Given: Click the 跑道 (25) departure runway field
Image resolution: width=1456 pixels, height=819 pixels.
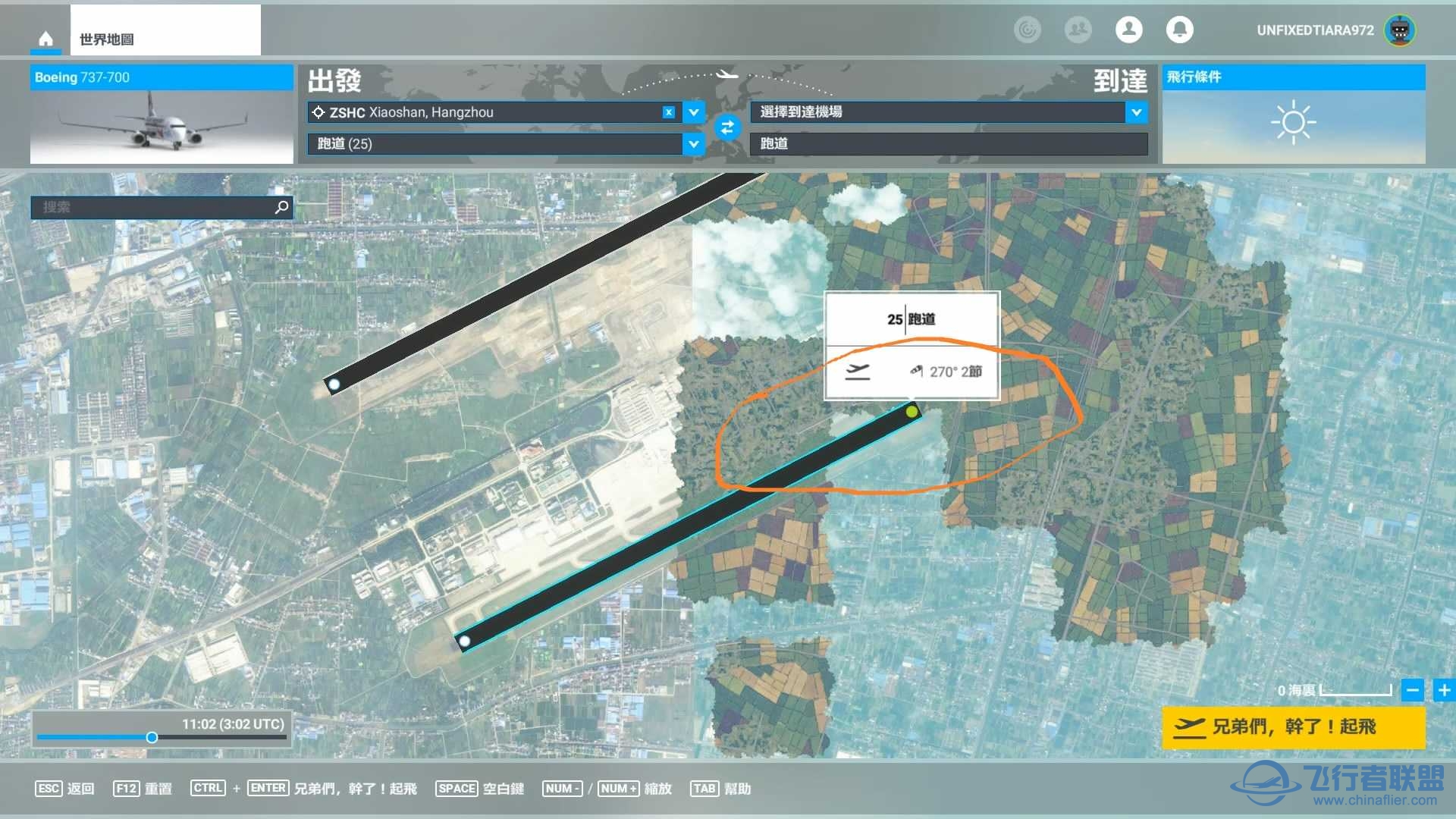Looking at the screenshot, I should (x=494, y=143).
